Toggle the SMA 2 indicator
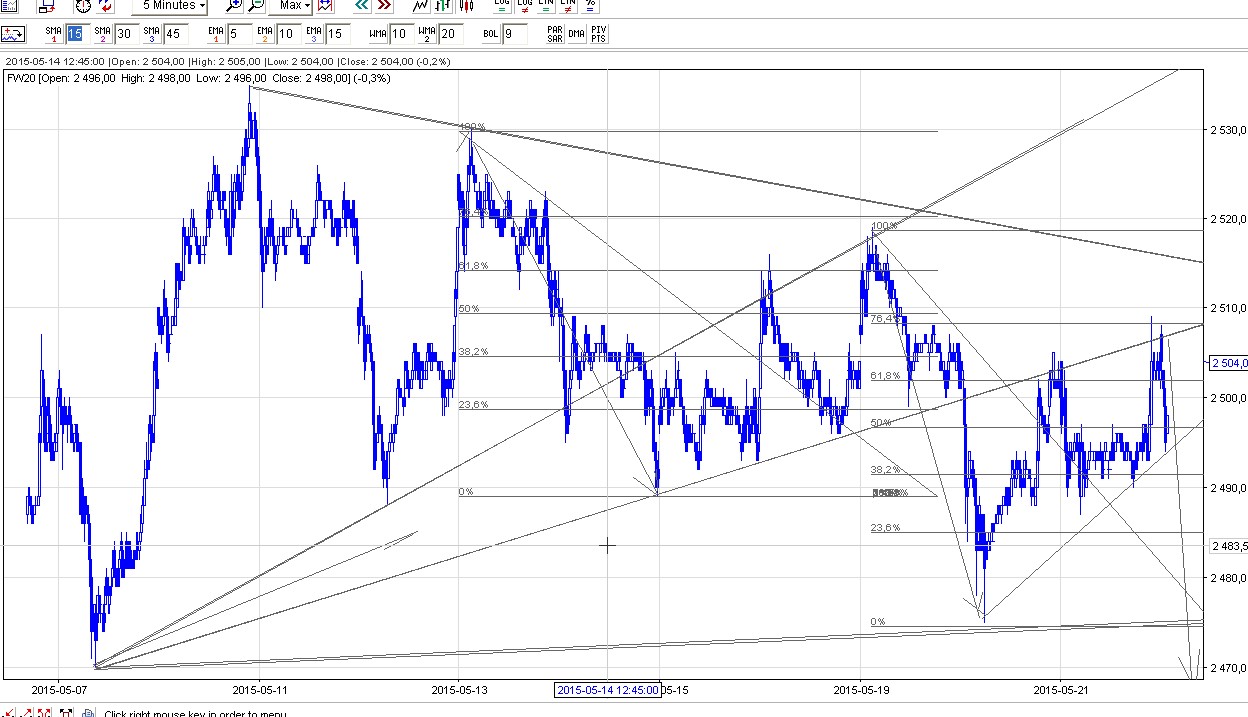The height and width of the screenshot is (717, 1248). coord(103,34)
